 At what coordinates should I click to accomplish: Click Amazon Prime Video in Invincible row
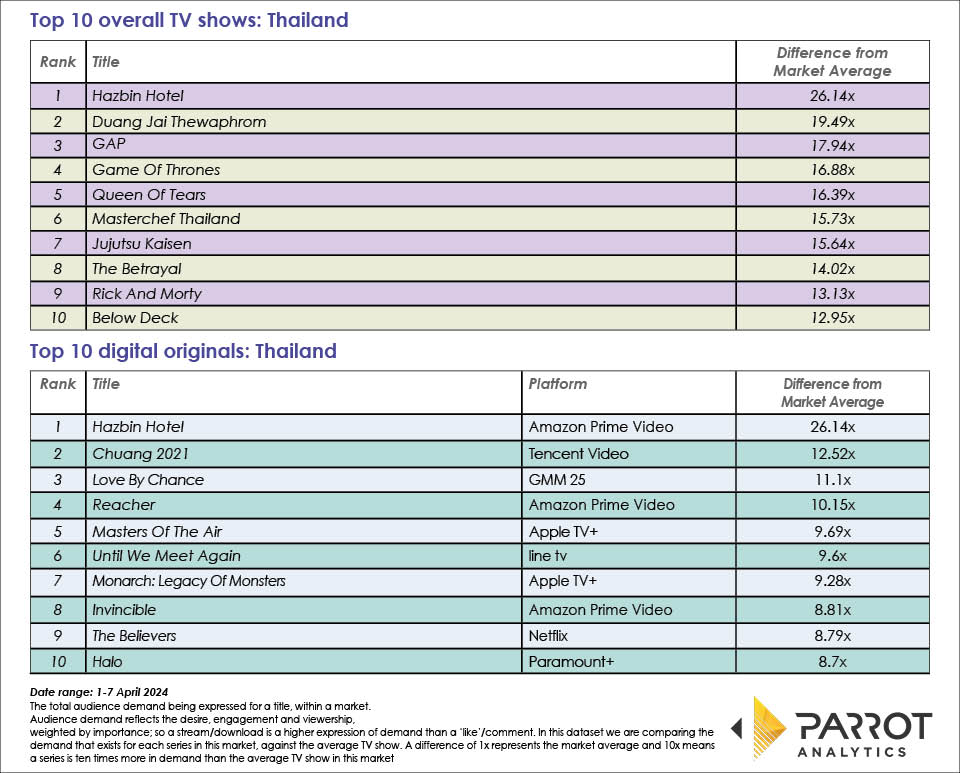point(629,610)
